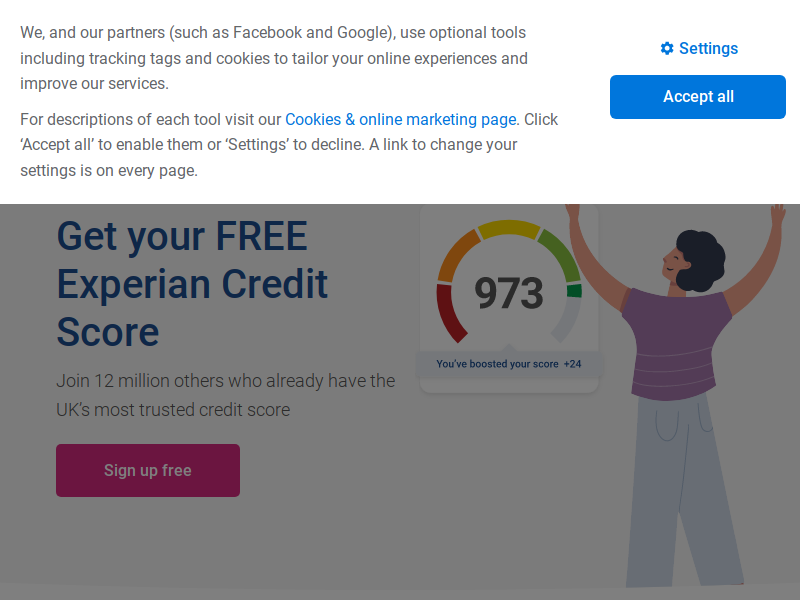Screen dimensions: 800x600
Task: Click the small dark green gauge segment
Action: click(574, 291)
